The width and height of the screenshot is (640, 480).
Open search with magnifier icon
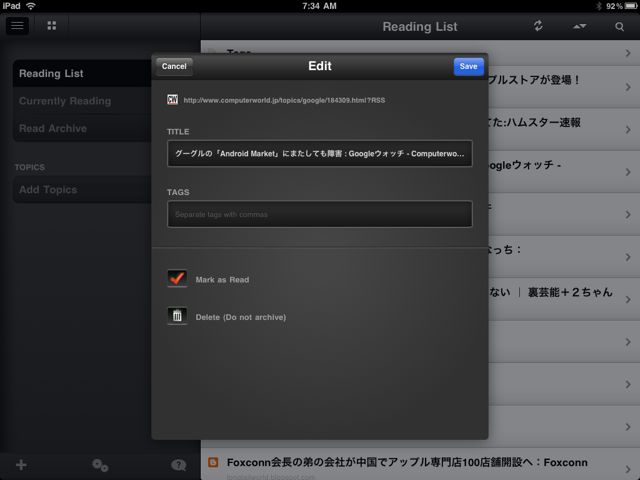click(619, 27)
